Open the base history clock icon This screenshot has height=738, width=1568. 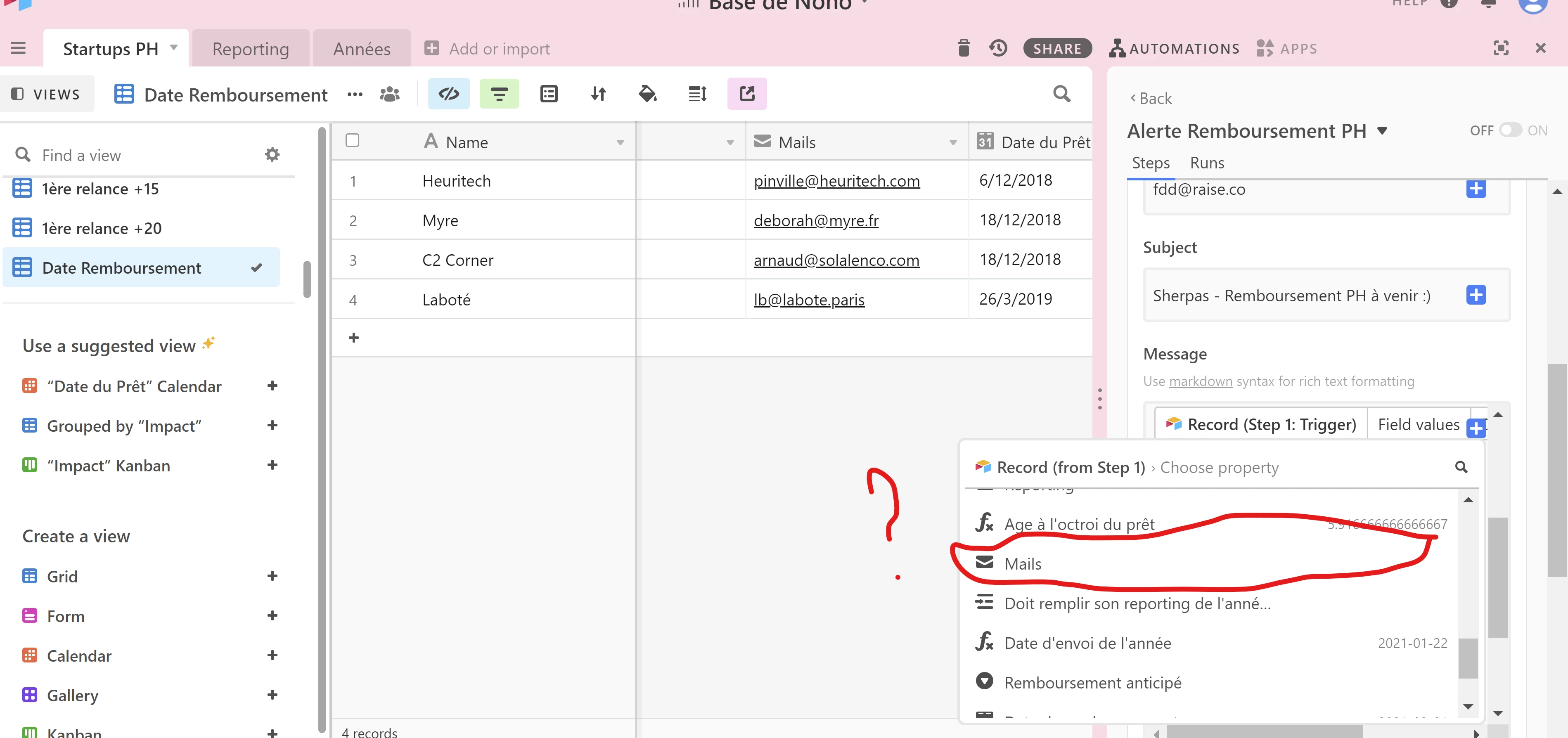pyautogui.click(x=998, y=48)
